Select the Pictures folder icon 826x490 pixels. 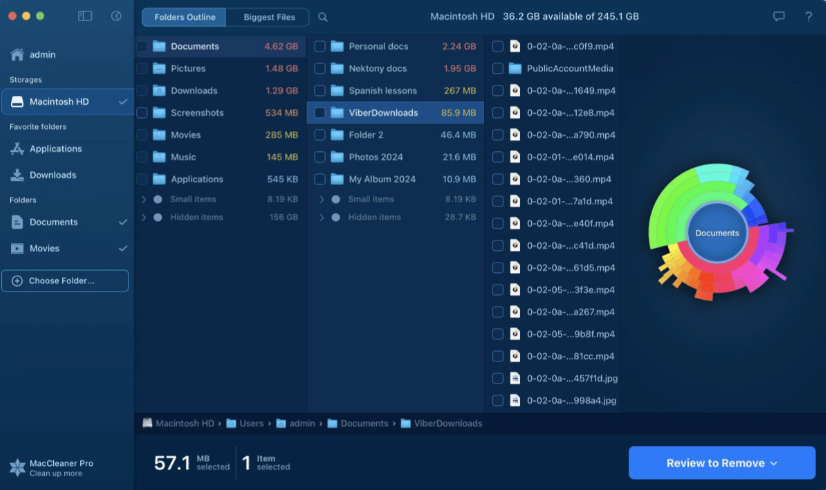coord(159,68)
